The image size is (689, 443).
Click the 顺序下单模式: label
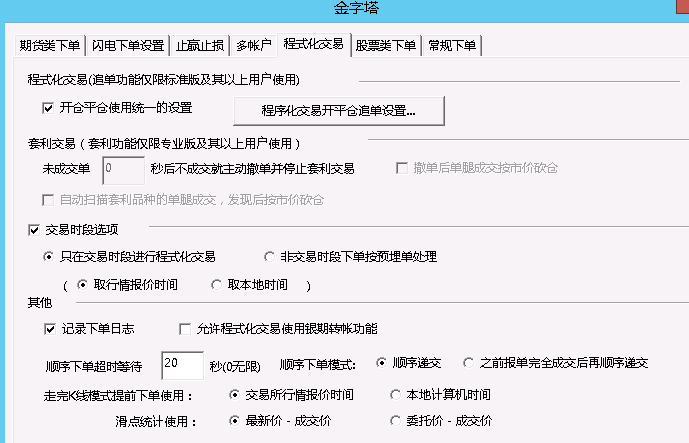click(x=318, y=365)
